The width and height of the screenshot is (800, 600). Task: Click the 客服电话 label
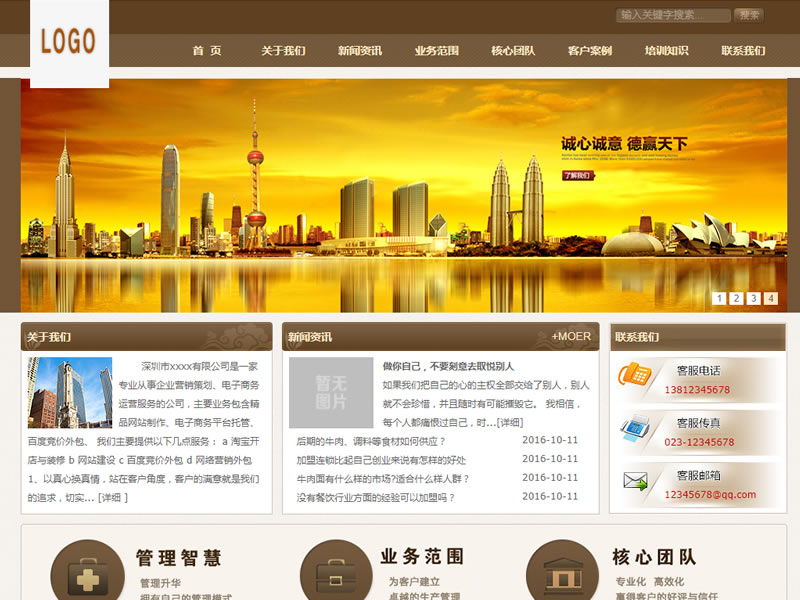click(x=698, y=371)
